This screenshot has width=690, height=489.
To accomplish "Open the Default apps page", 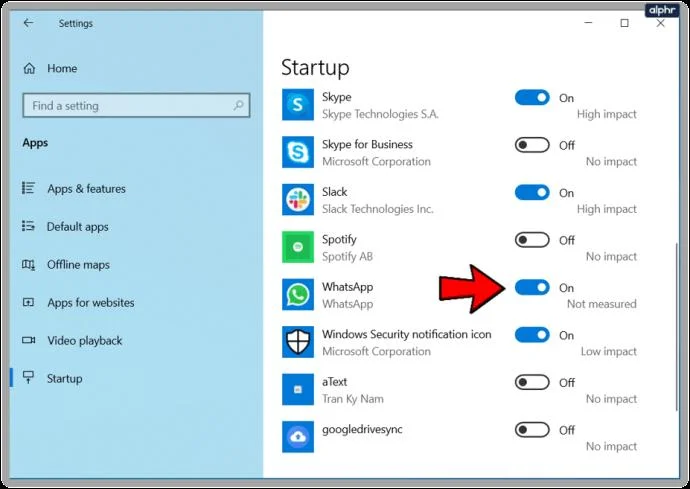I will 77,227.
